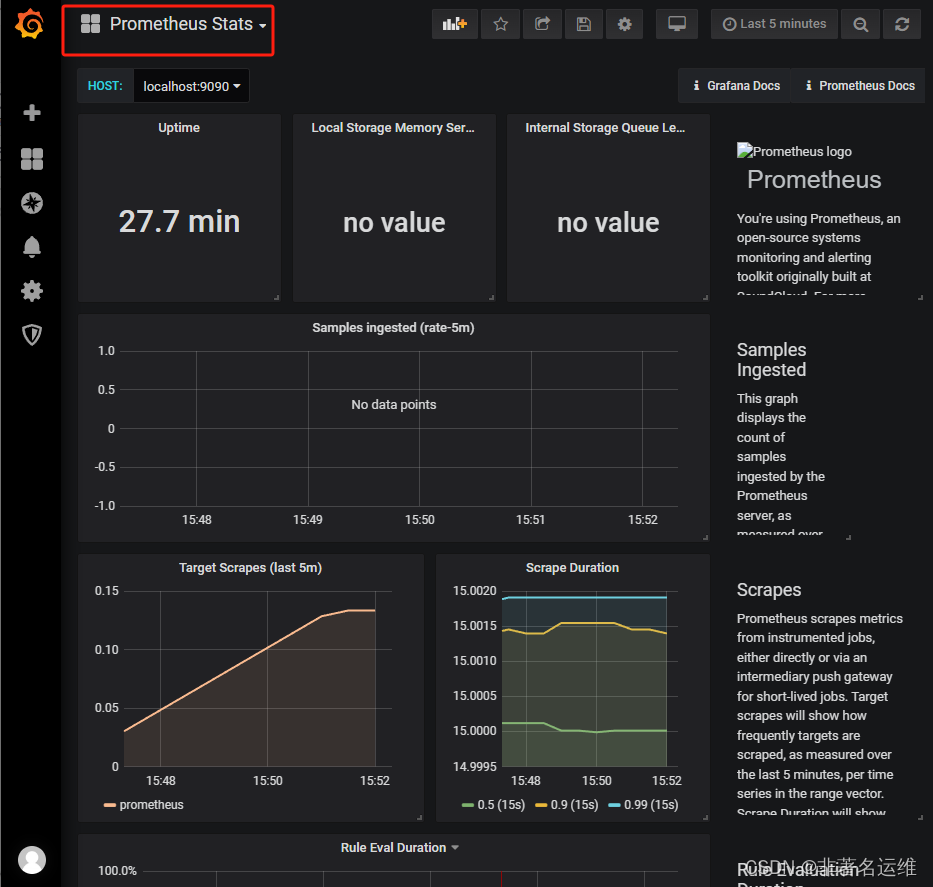Open Alerting via the bell icon
This screenshot has height=887, width=933.
point(31,246)
